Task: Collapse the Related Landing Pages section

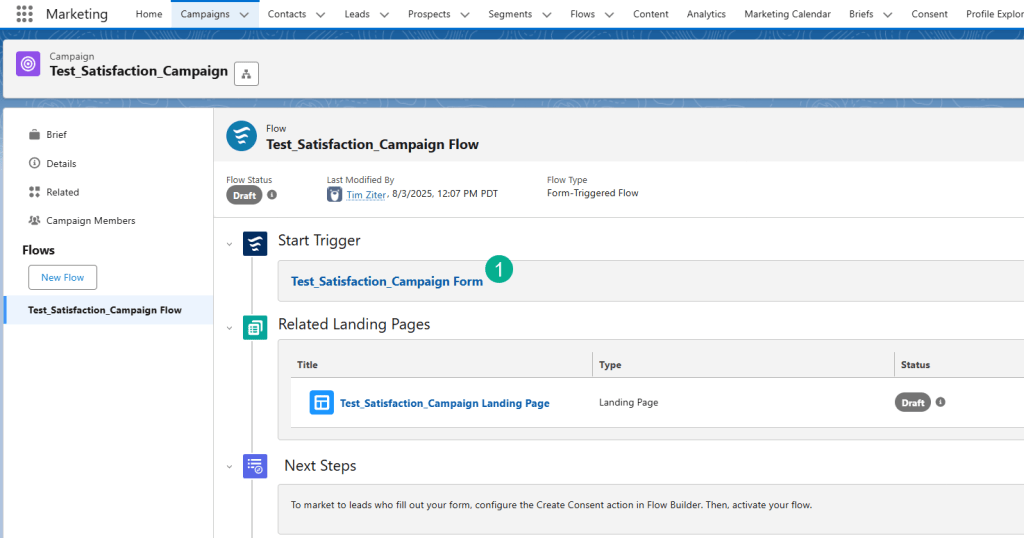Action: click(229, 327)
